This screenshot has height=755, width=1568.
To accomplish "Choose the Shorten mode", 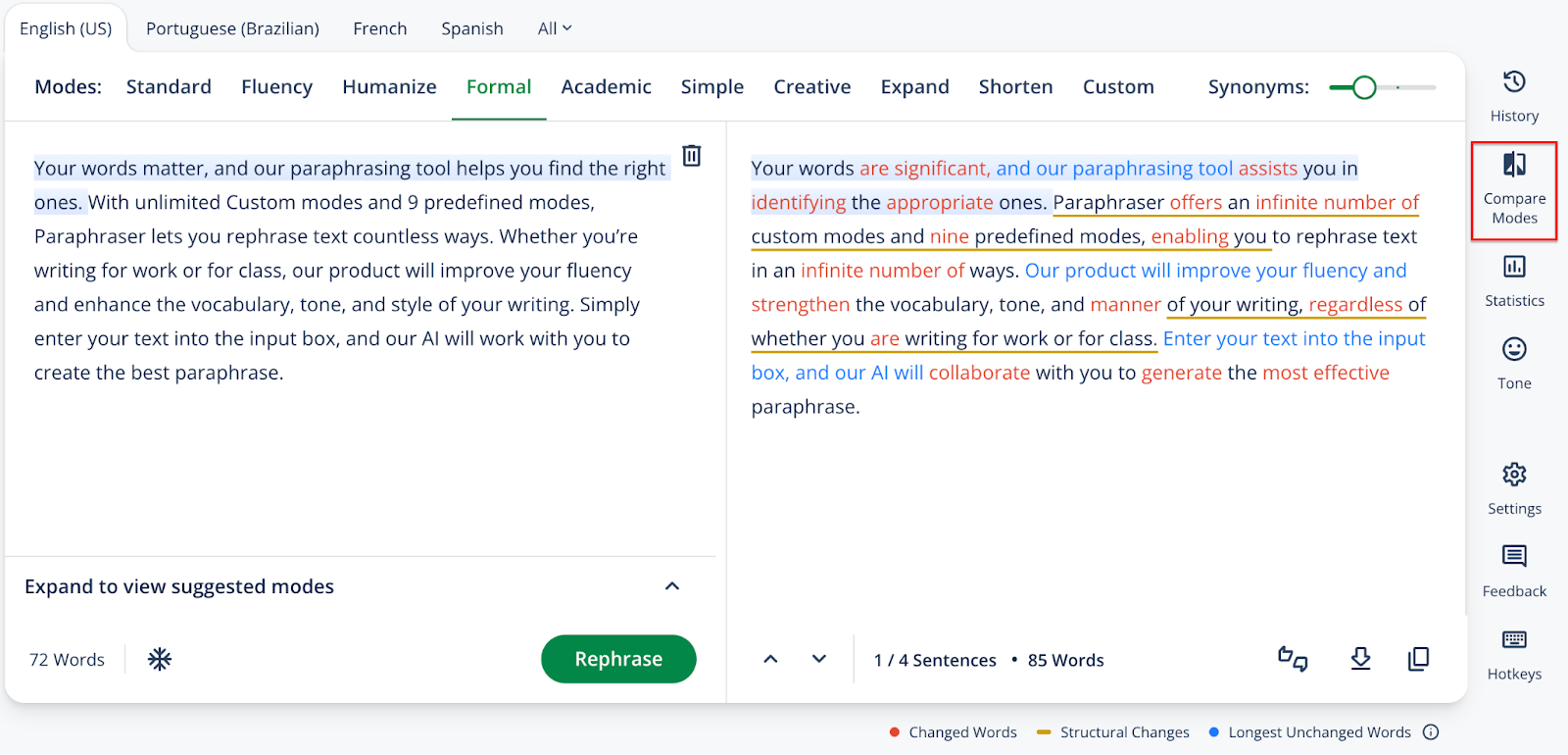I will point(1015,87).
